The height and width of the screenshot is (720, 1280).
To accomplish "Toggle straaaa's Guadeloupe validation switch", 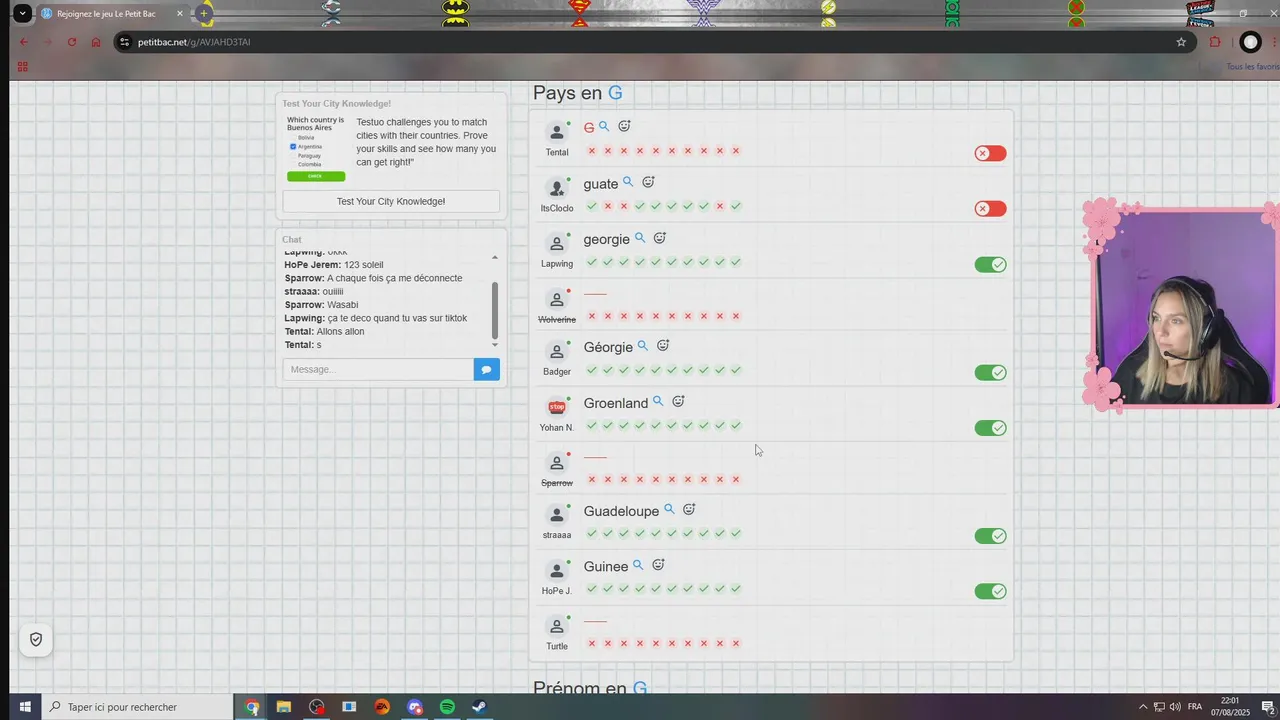I will click(990, 536).
